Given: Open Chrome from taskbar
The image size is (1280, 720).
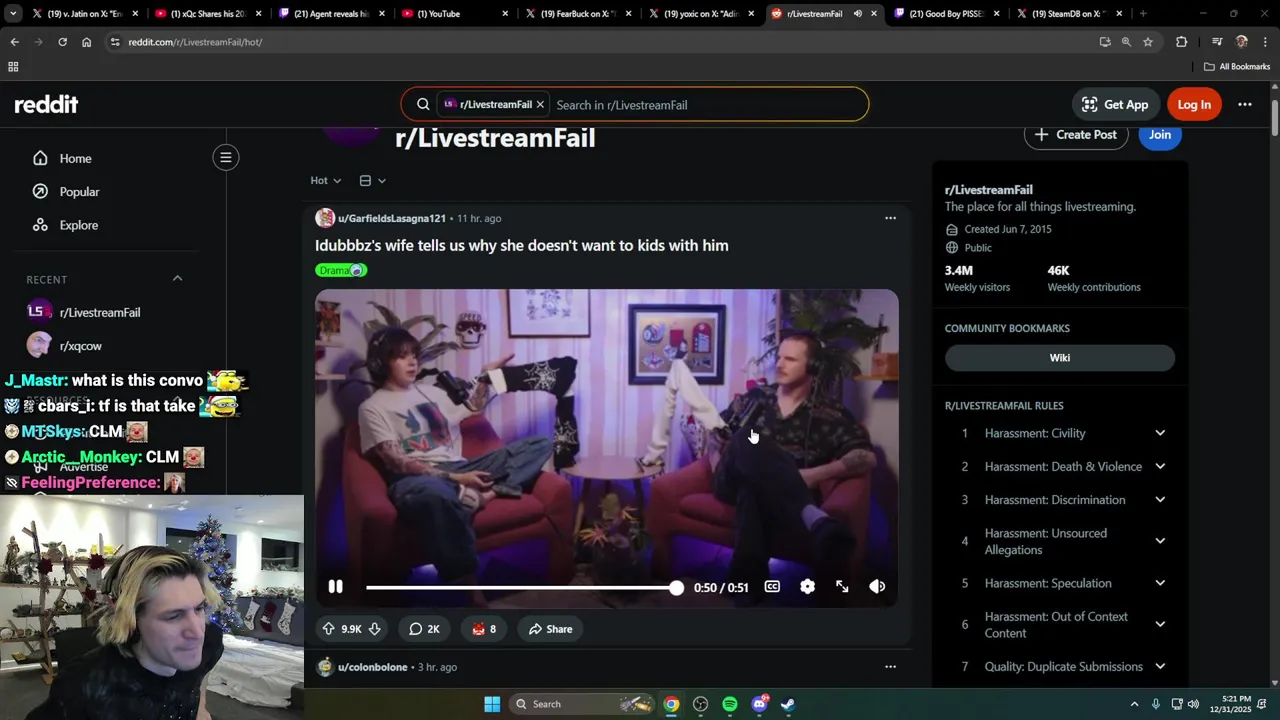Looking at the screenshot, I should point(672,704).
